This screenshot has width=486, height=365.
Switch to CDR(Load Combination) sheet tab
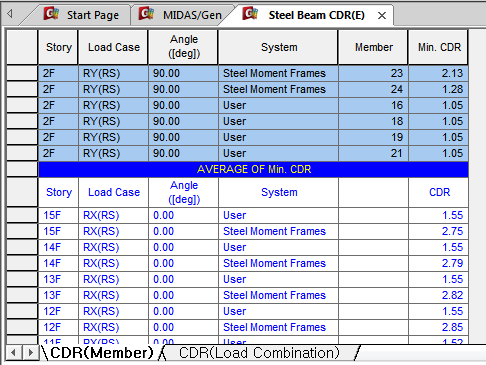click(259, 353)
